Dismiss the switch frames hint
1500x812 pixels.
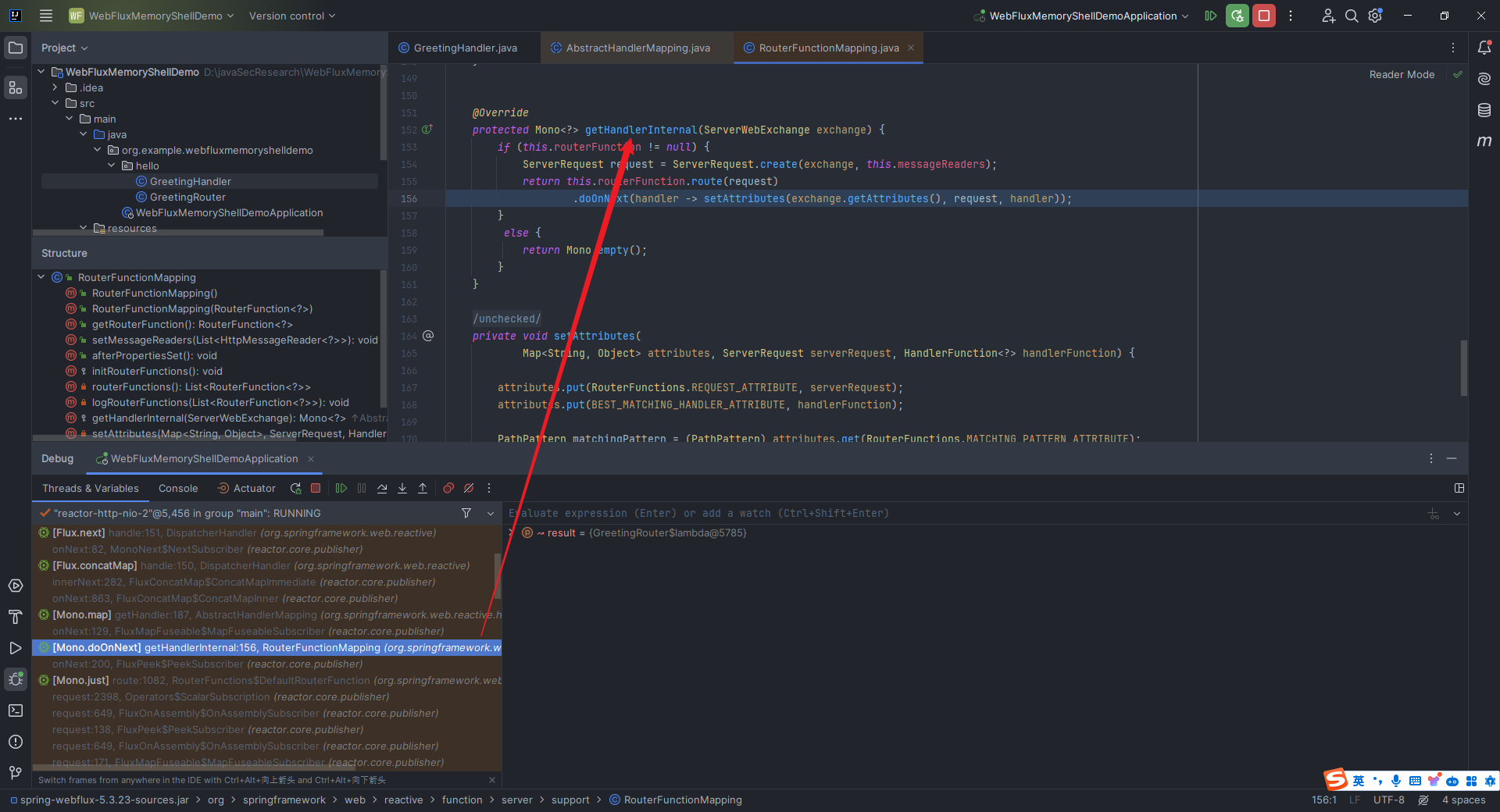[492, 780]
